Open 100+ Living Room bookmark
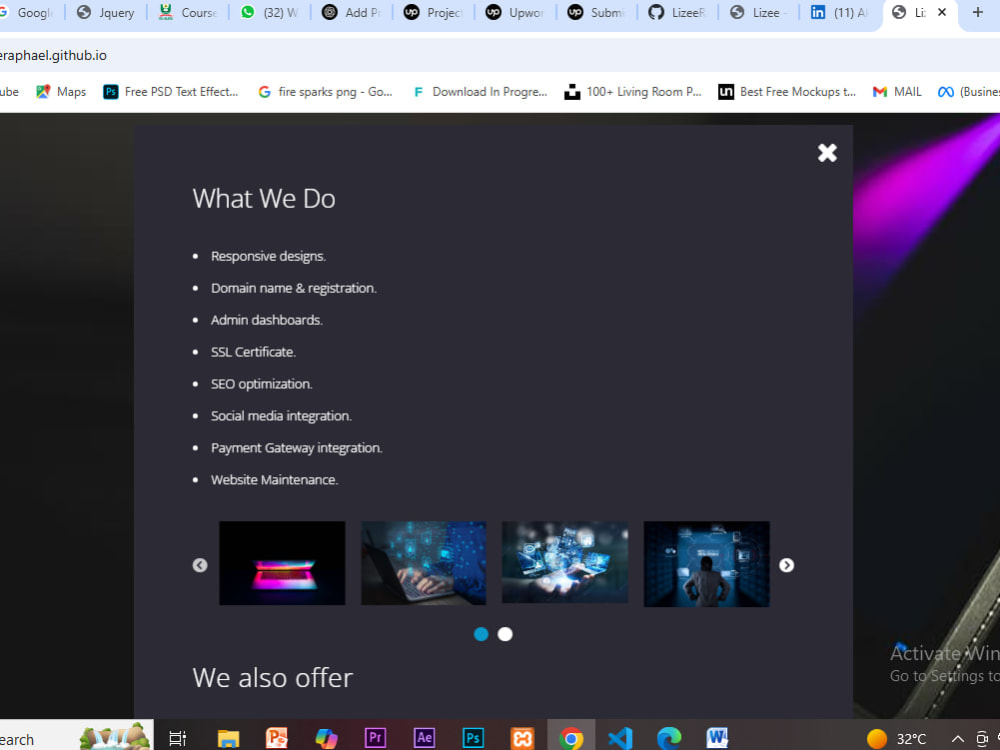Viewport: 1000px width, 750px height. coord(633,92)
